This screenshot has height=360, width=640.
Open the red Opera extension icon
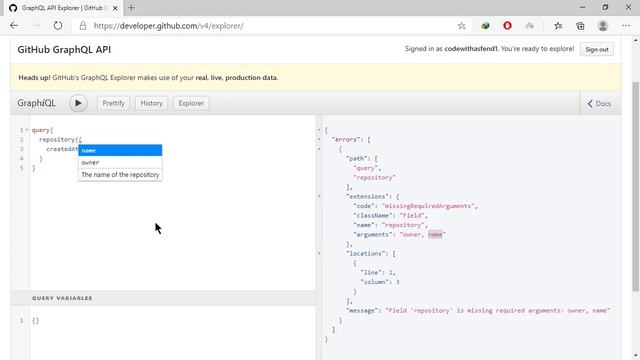pos(507,26)
